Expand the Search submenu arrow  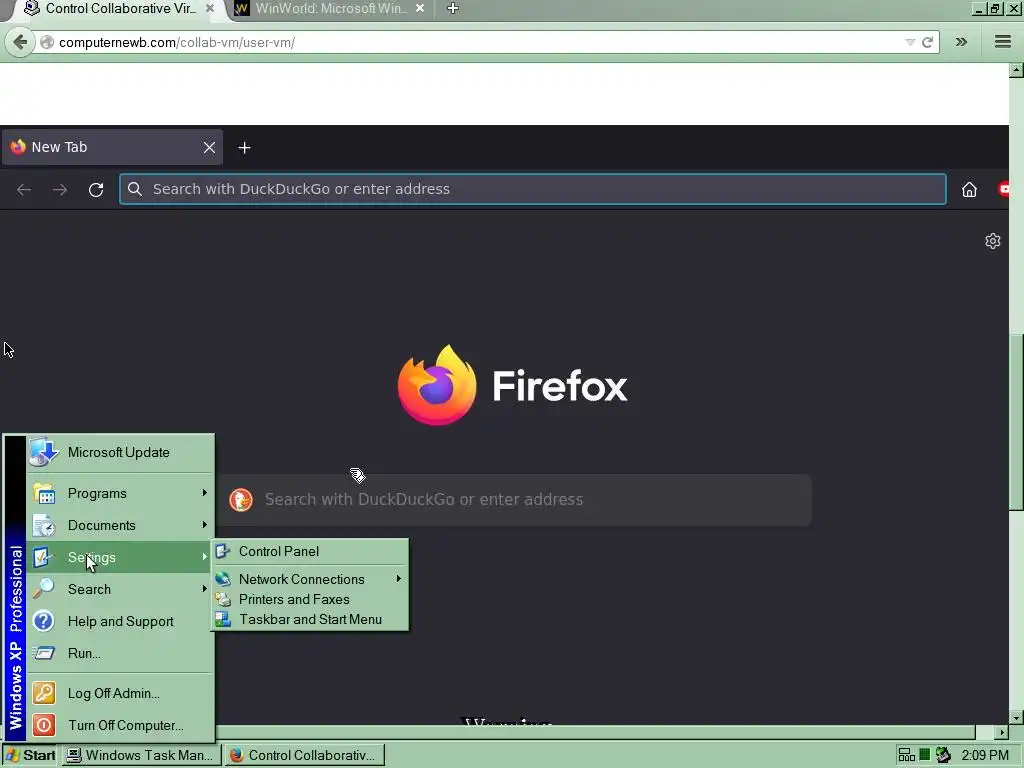pyautogui.click(x=204, y=589)
